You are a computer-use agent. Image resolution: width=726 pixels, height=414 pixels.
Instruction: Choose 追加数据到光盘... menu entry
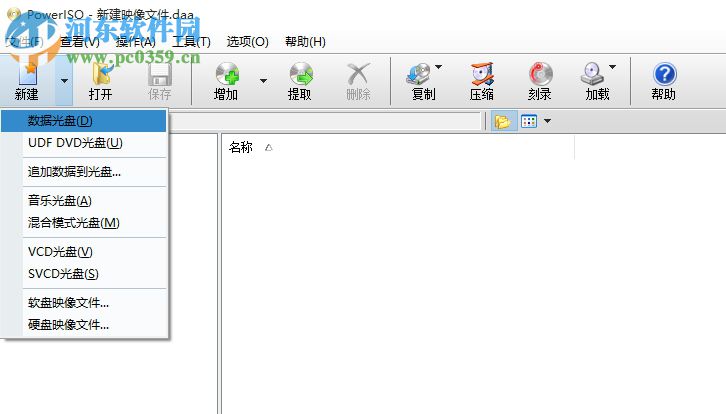coord(84,172)
